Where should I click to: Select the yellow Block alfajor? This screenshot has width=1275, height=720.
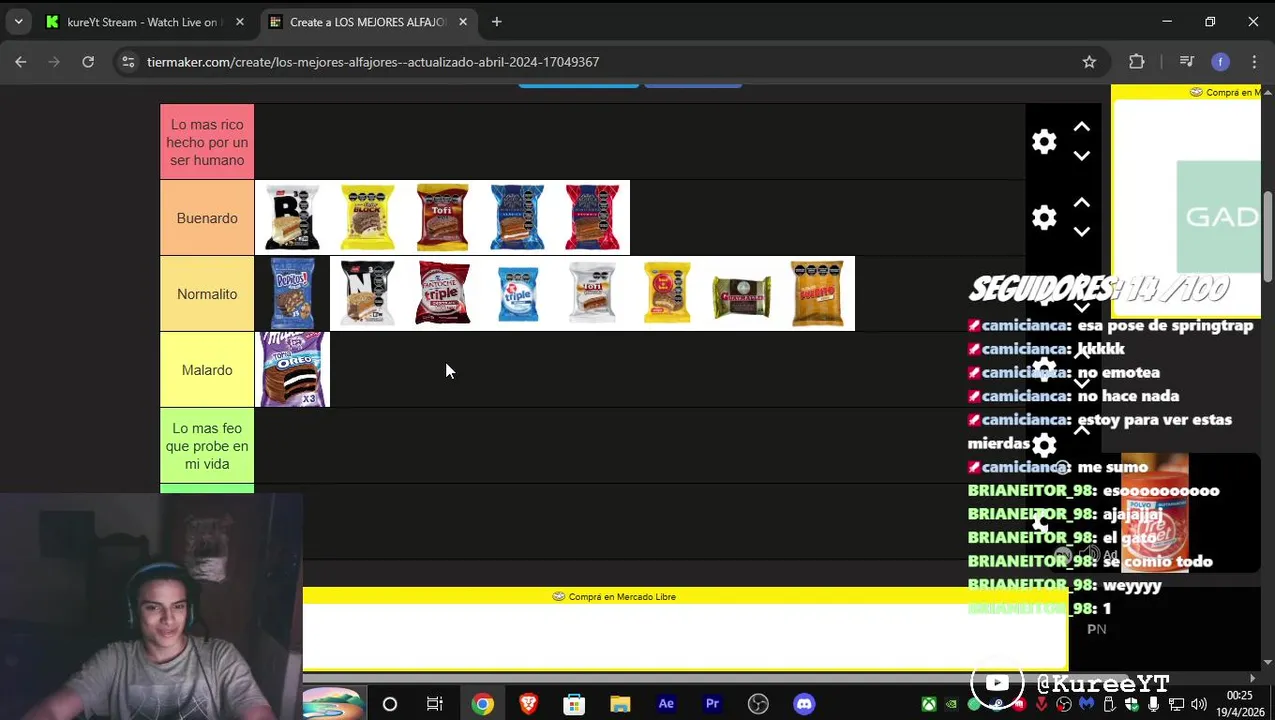[367, 217]
